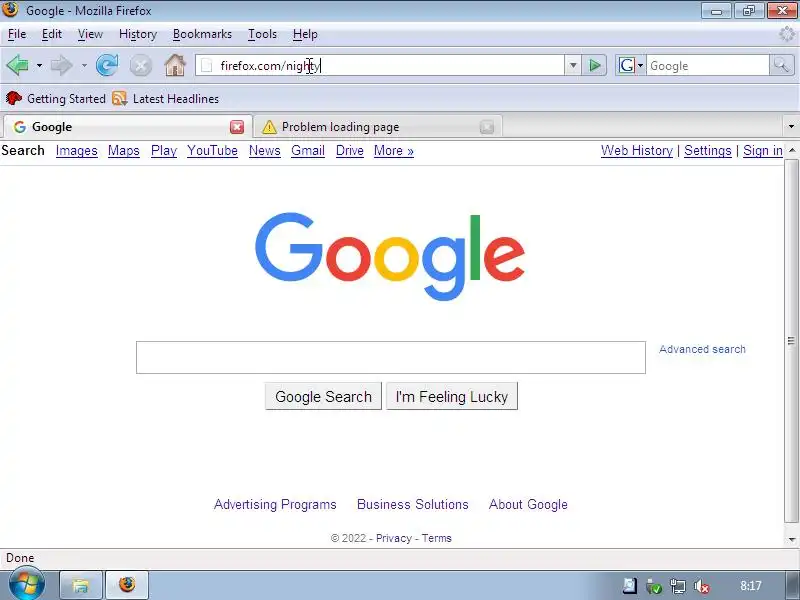This screenshot has height=600, width=800.
Task: Open the Edit menu
Action: [x=52, y=34]
